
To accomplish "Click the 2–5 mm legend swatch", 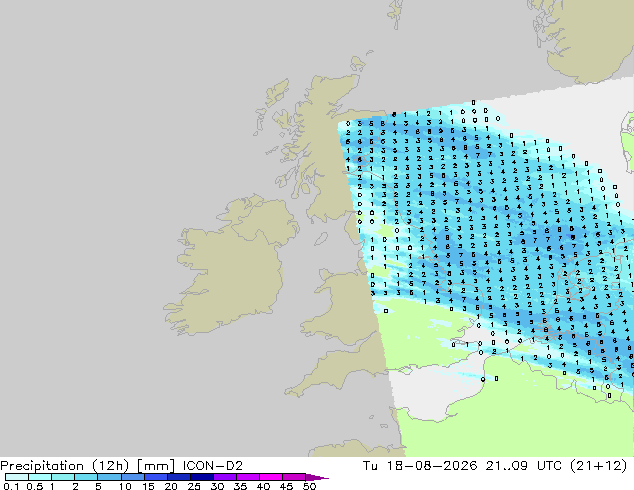I will click(x=86, y=477).
